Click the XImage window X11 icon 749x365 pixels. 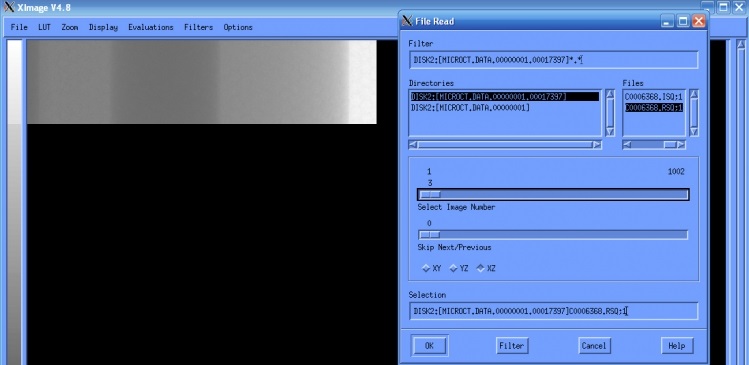pos(9,7)
